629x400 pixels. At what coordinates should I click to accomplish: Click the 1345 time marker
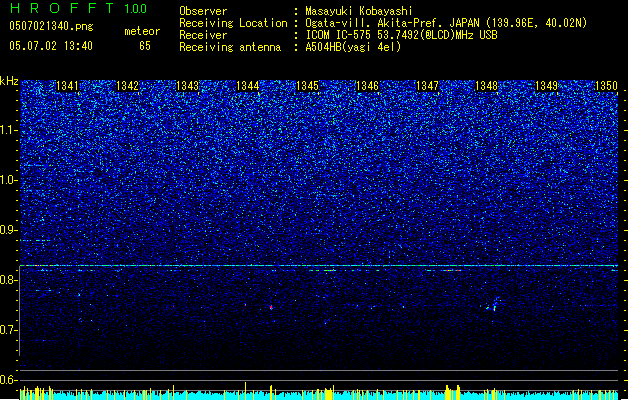pyautogui.click(x=307, y=86)
